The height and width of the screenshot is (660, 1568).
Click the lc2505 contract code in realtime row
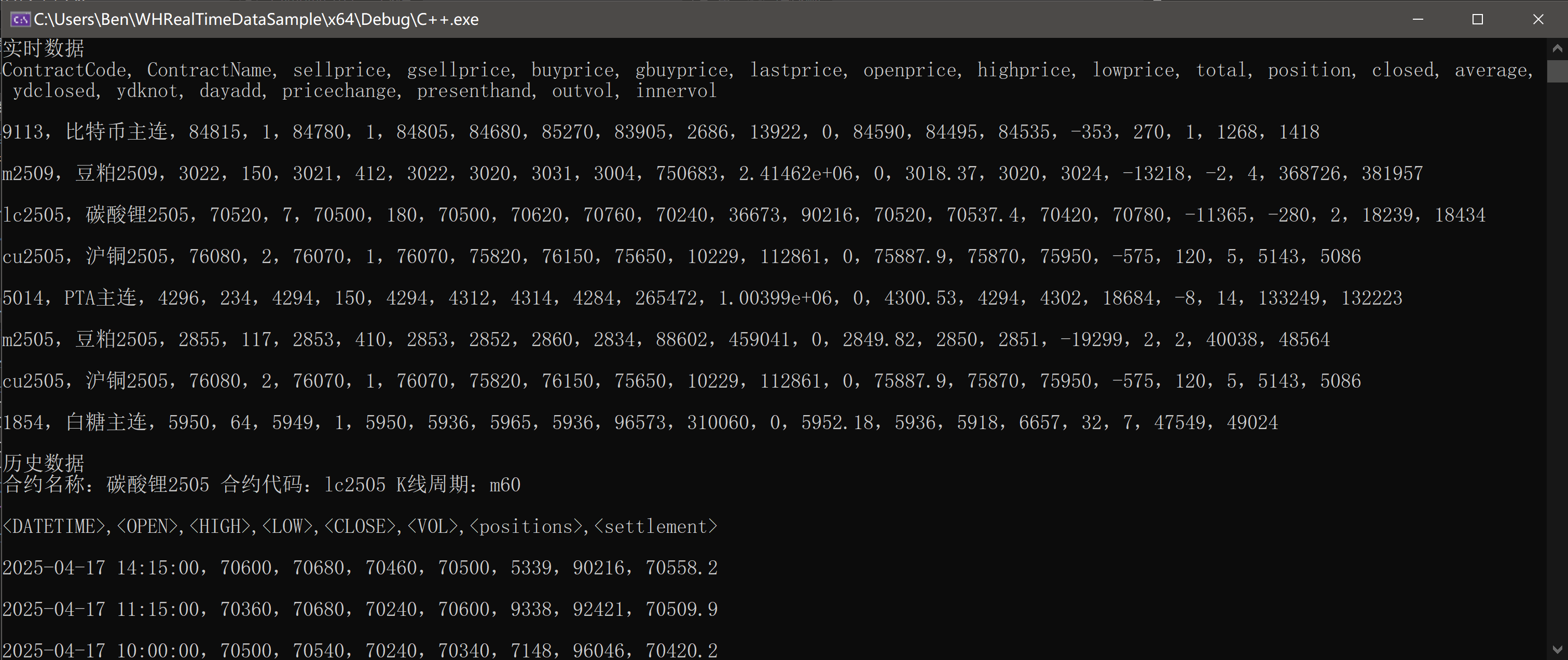34,215
